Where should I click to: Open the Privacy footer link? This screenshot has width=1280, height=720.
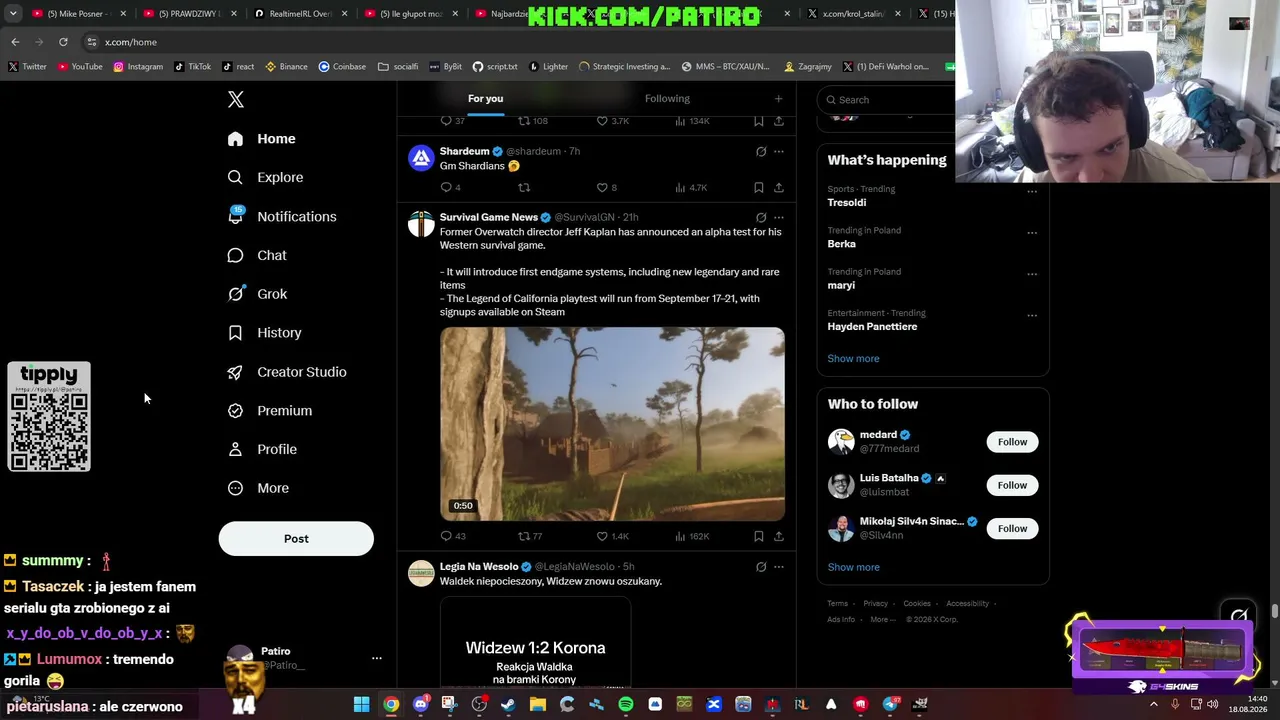(x=875, y=604)
